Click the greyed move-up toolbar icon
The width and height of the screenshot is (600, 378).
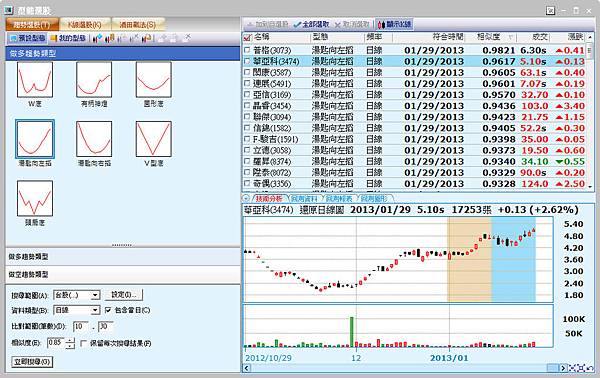click(x=163, y=38)
